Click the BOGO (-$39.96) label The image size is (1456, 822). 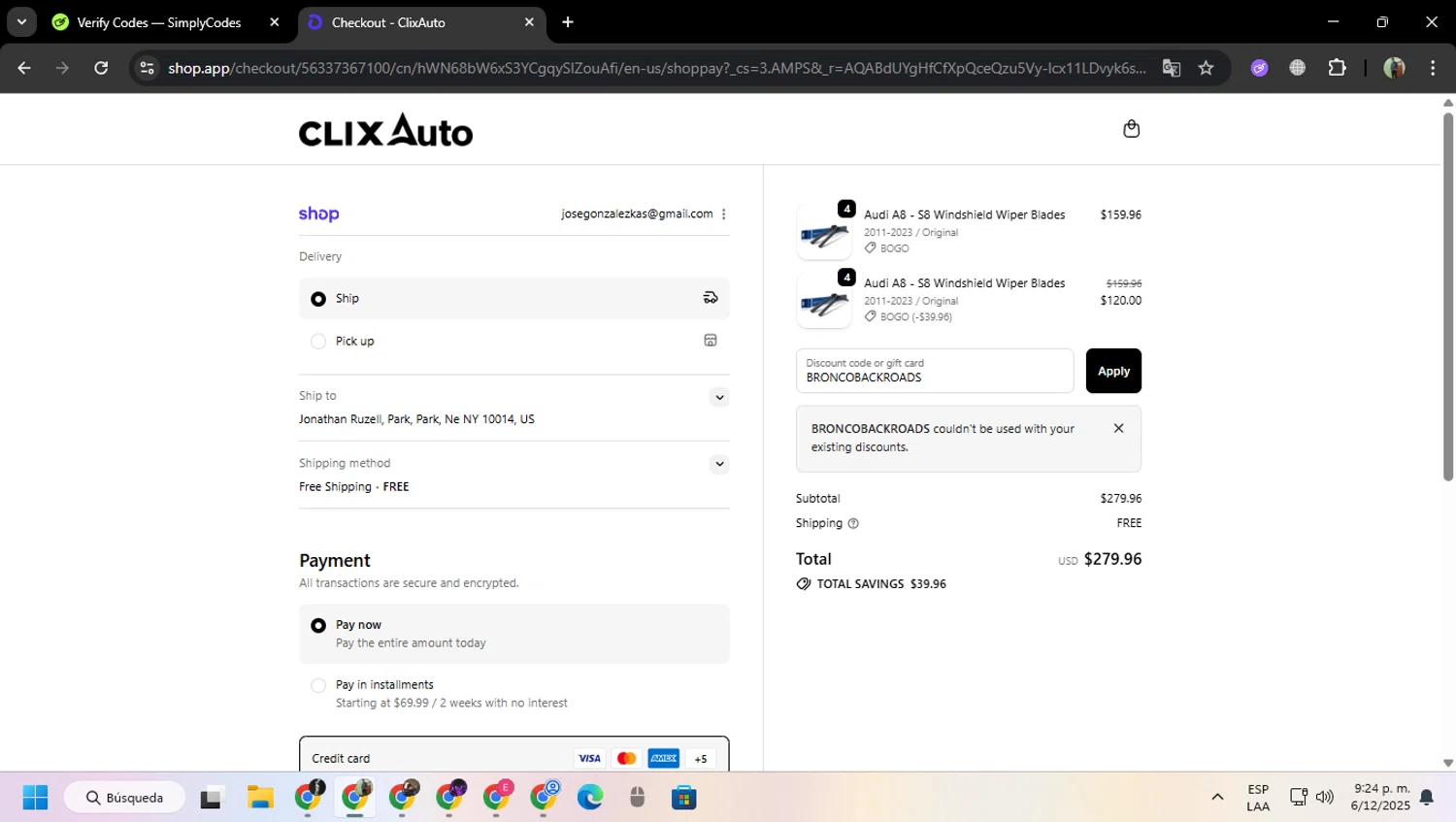click(916, 316)
